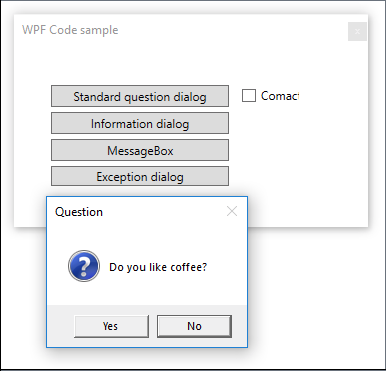Viewport: 386px width, 371px height.
Task: Click the WPF Code sample title text
Action: 70,30
